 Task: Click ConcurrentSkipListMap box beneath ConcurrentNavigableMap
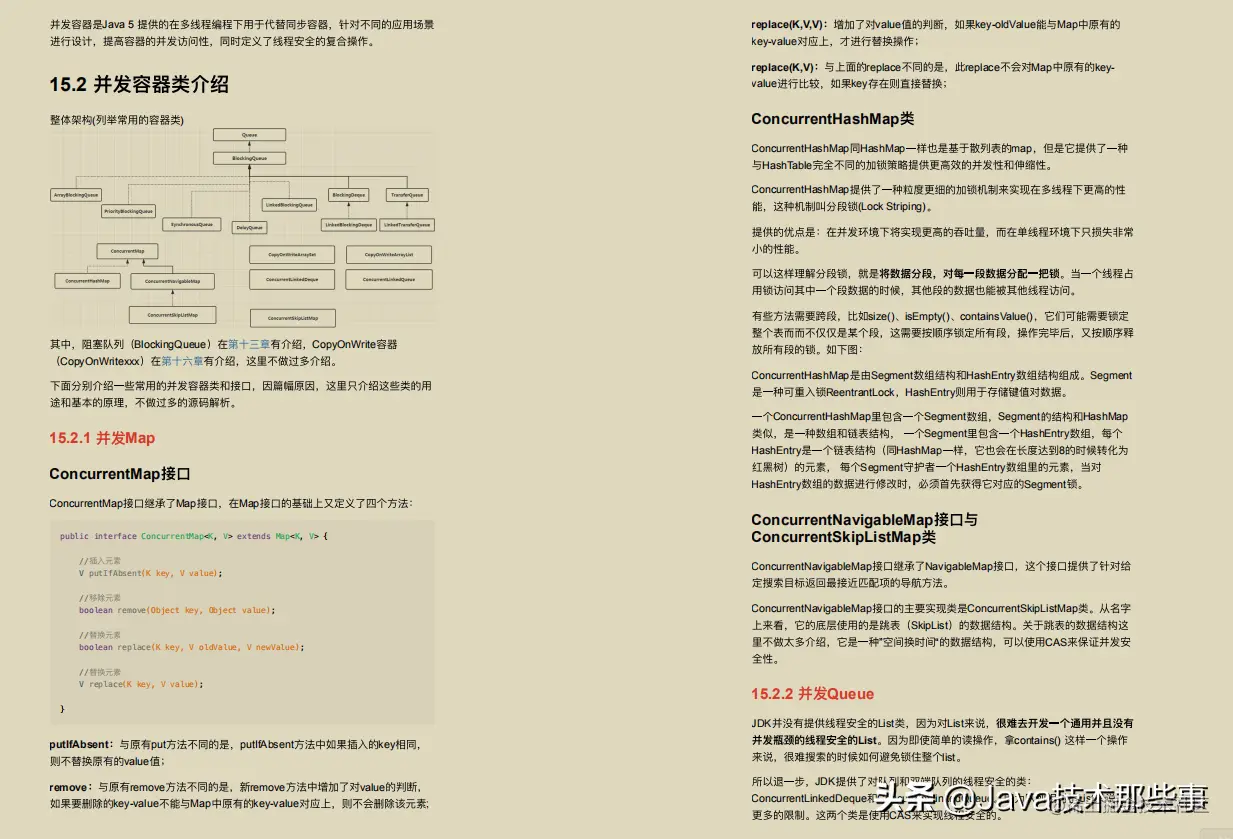[172, 315]
